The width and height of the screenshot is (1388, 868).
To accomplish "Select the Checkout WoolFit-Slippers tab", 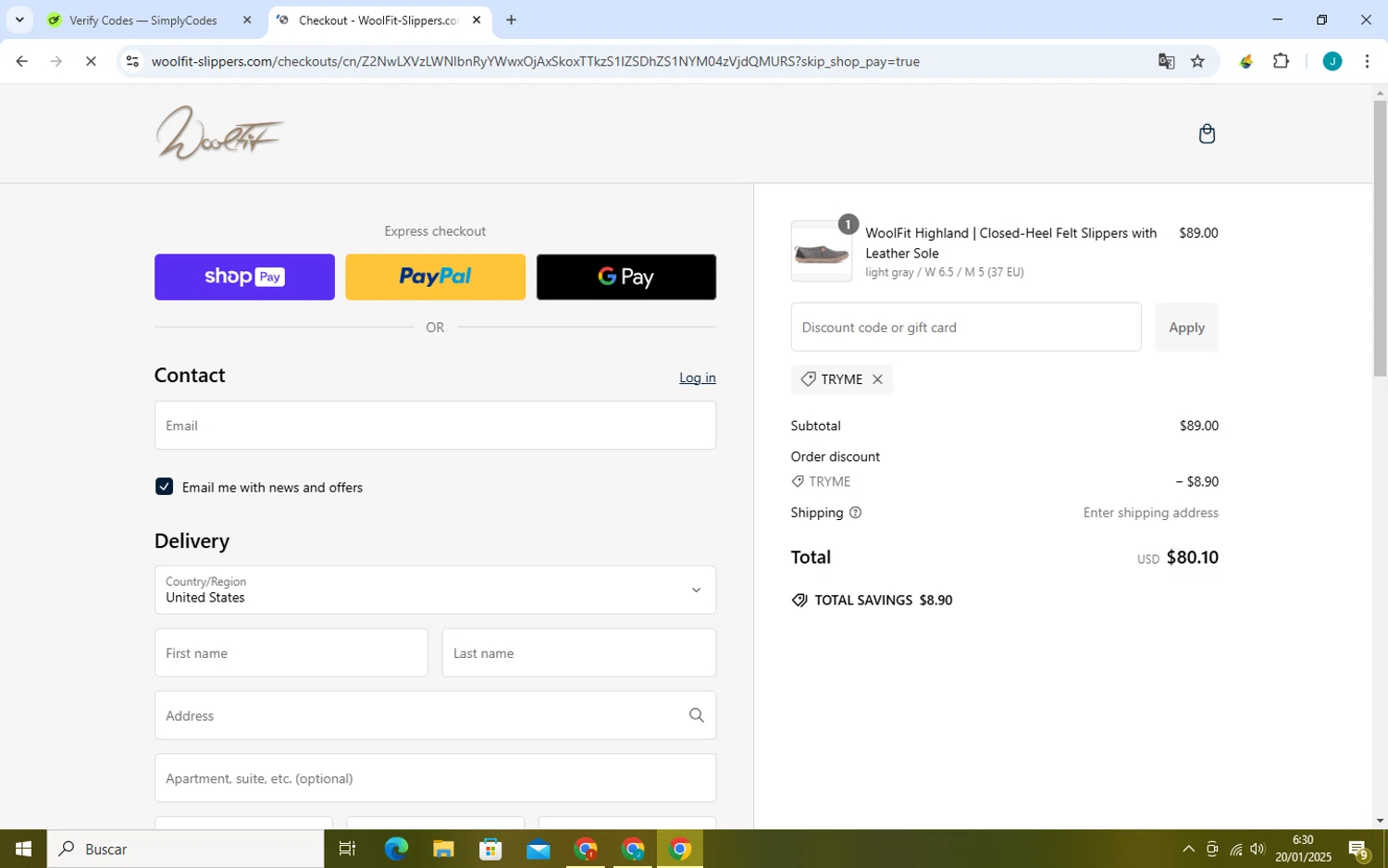I will click(379, 19).
